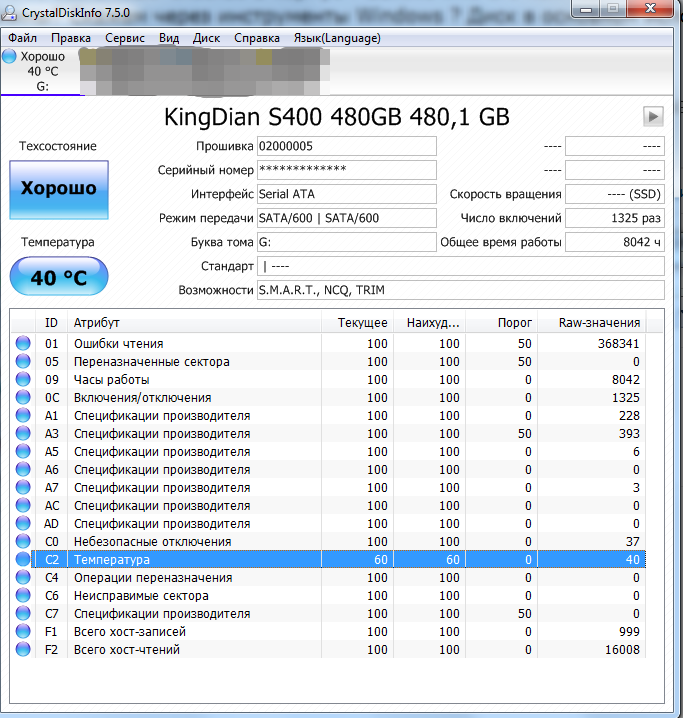Click the raw value 16008
This screenshot has width=683, height=718.
point(622,649)
